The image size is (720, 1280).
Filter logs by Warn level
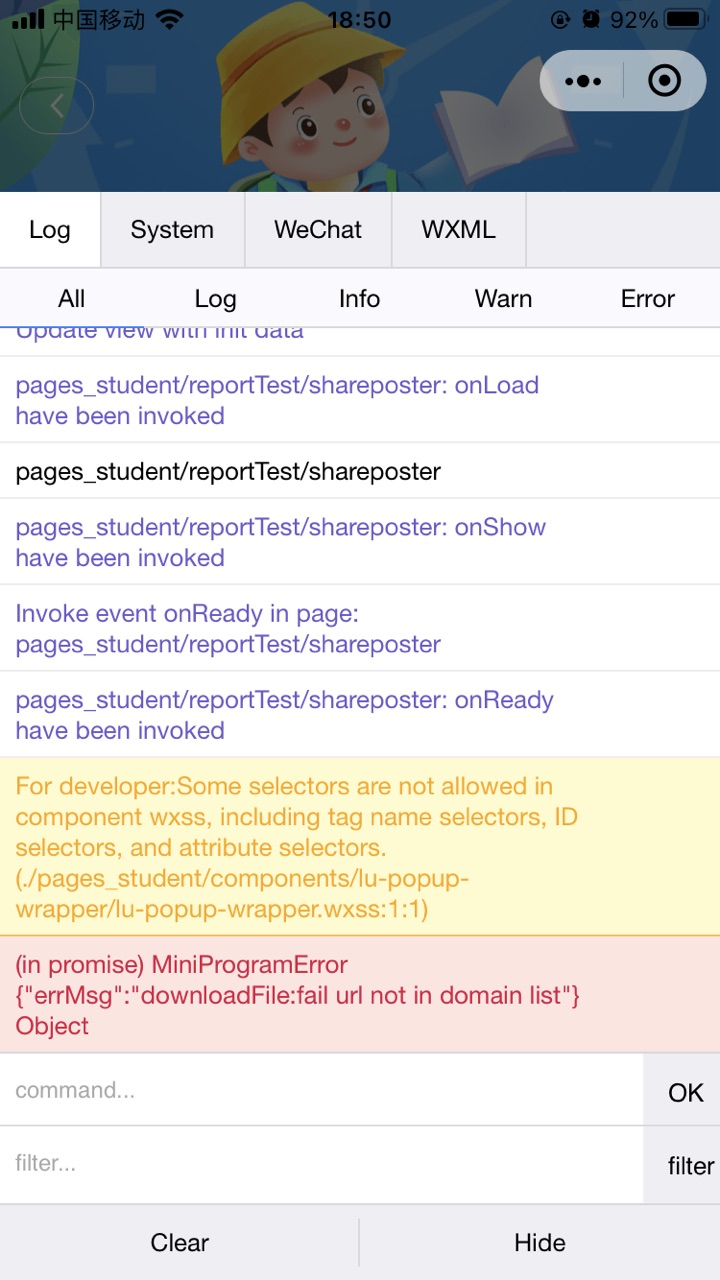click(x=503, y=298)
